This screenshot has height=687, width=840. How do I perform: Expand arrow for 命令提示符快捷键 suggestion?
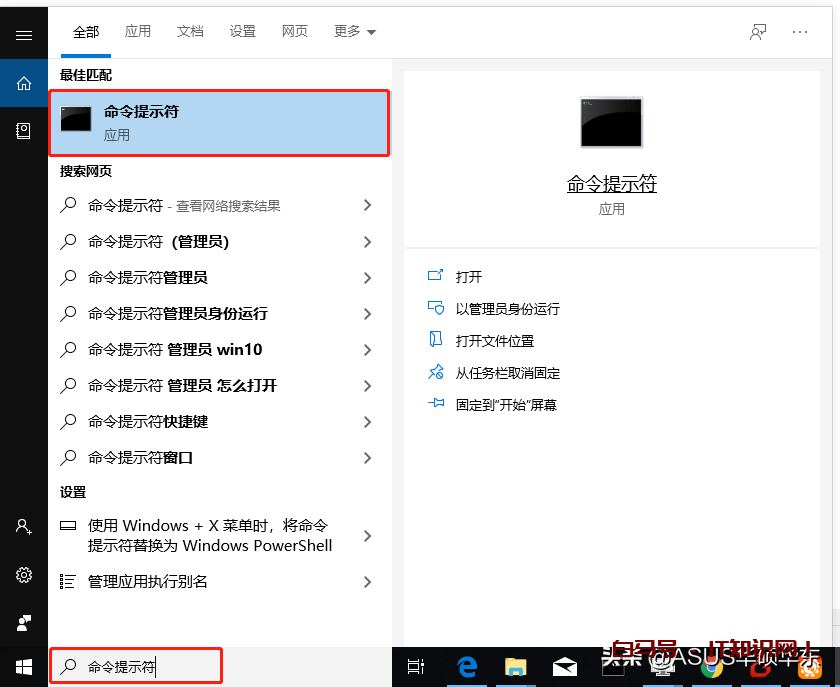[x=367, y=422]
